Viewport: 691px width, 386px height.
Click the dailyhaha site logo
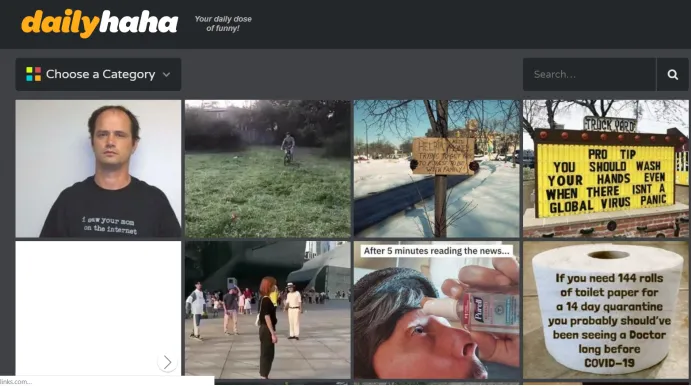[100, 23]
